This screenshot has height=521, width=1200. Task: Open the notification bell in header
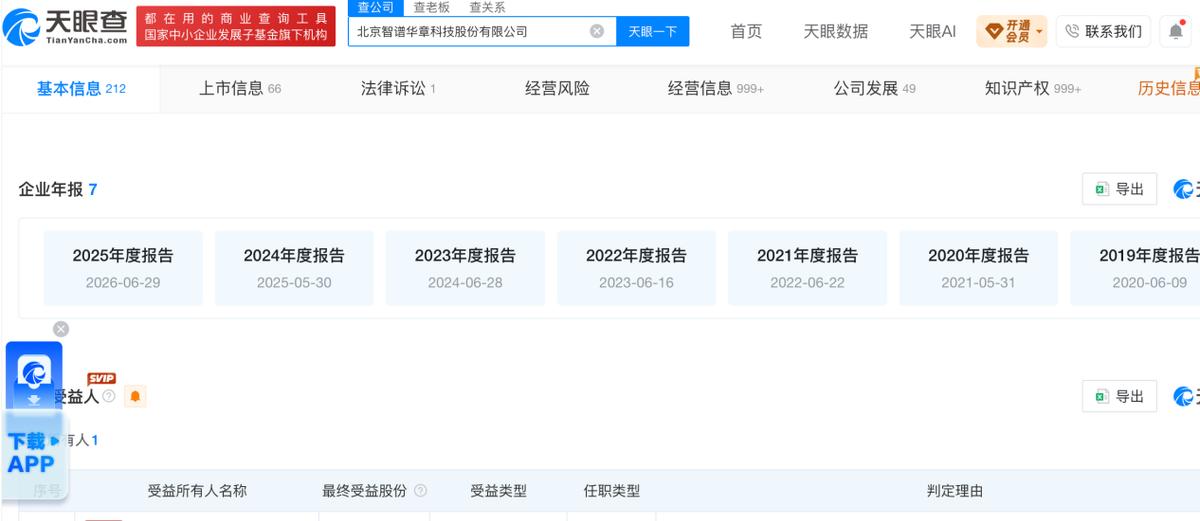pyautogui.click(x=1176, y=31)
